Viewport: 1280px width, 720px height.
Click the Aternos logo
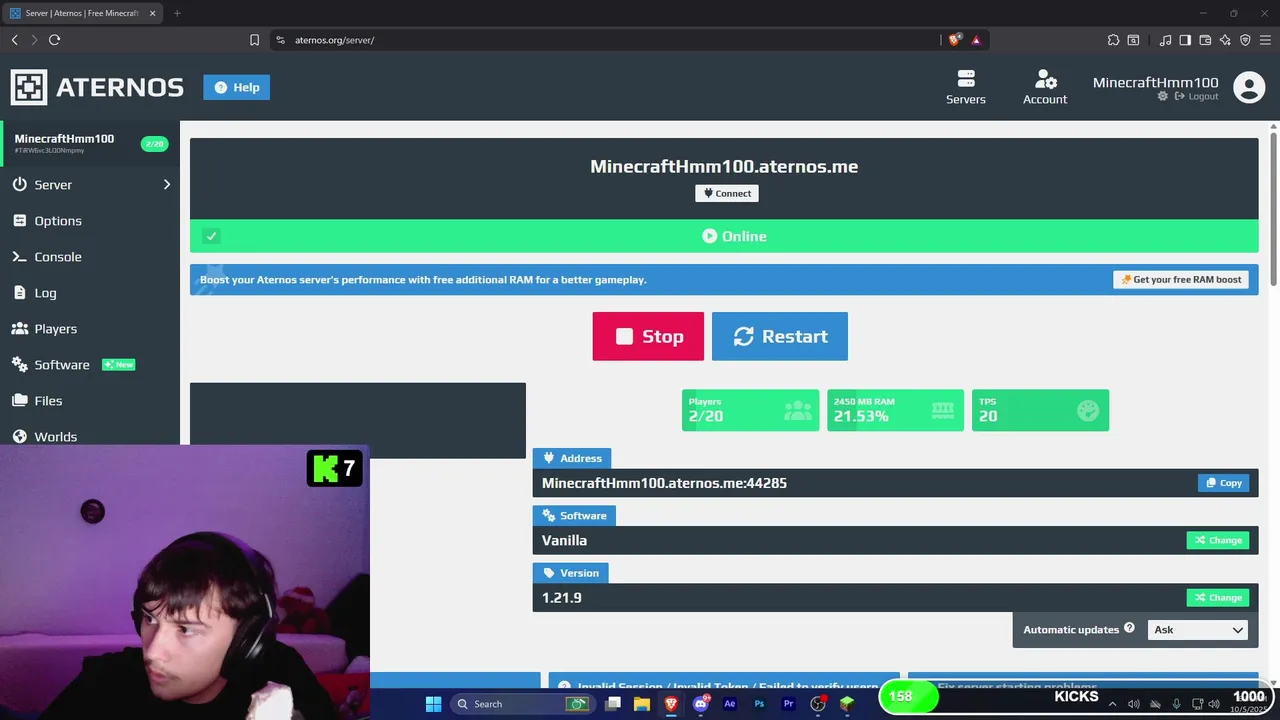click(97, 87)
